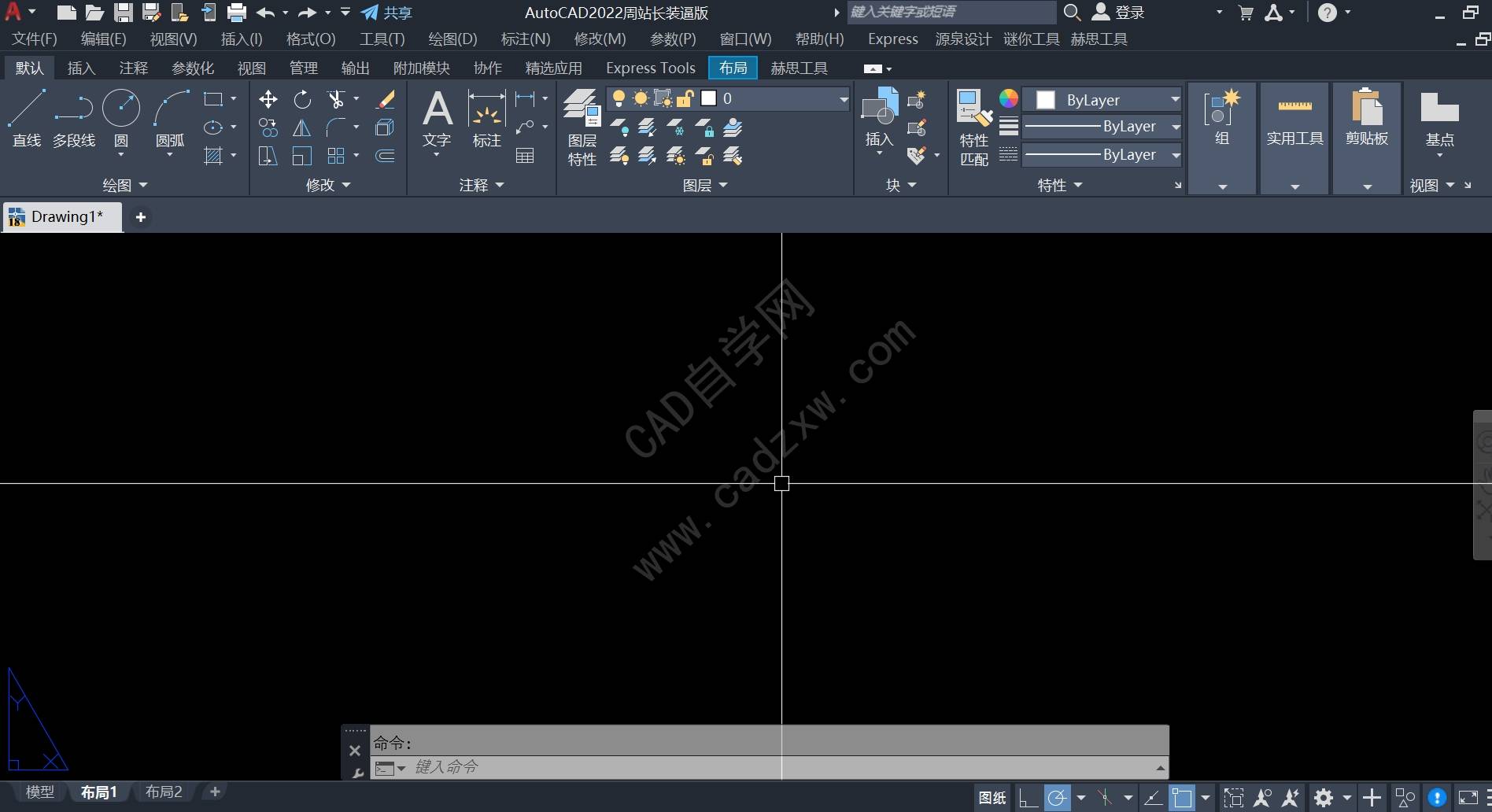Open the 标注(N) menu

coord(526,39)
